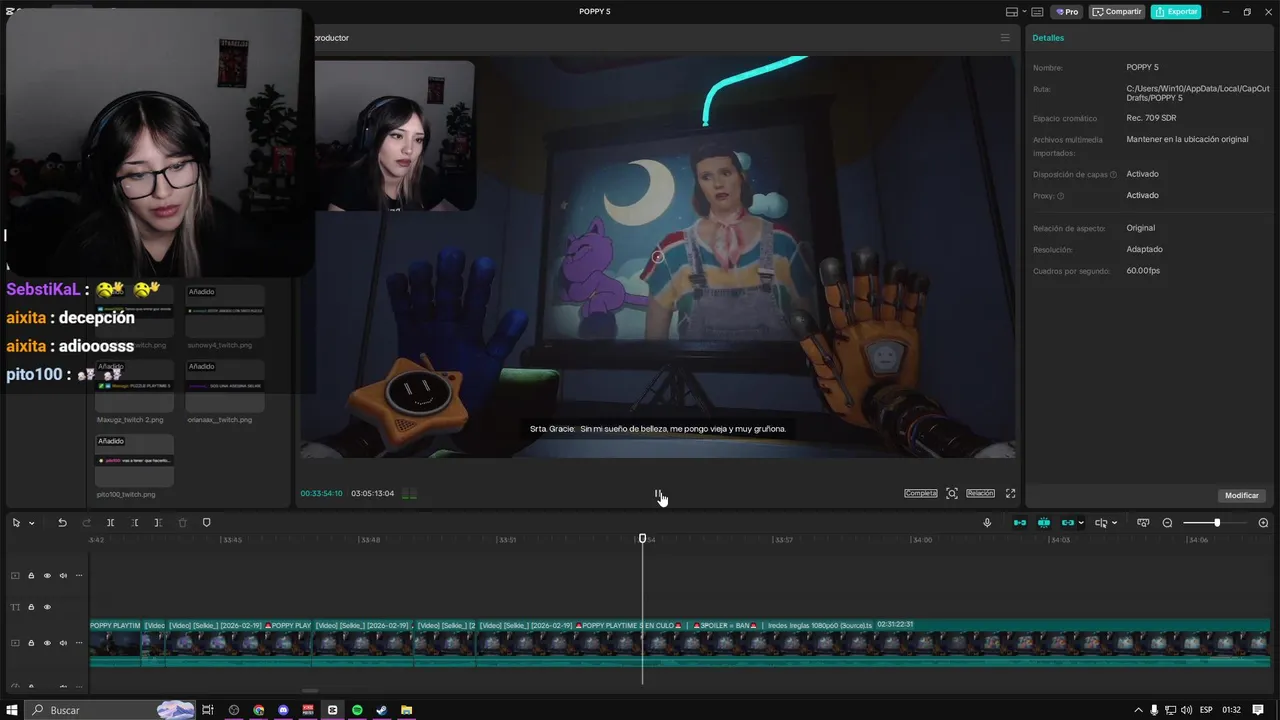Click the timeline cover preview icon
The image size is (1280, 720).
point(1143,523)
